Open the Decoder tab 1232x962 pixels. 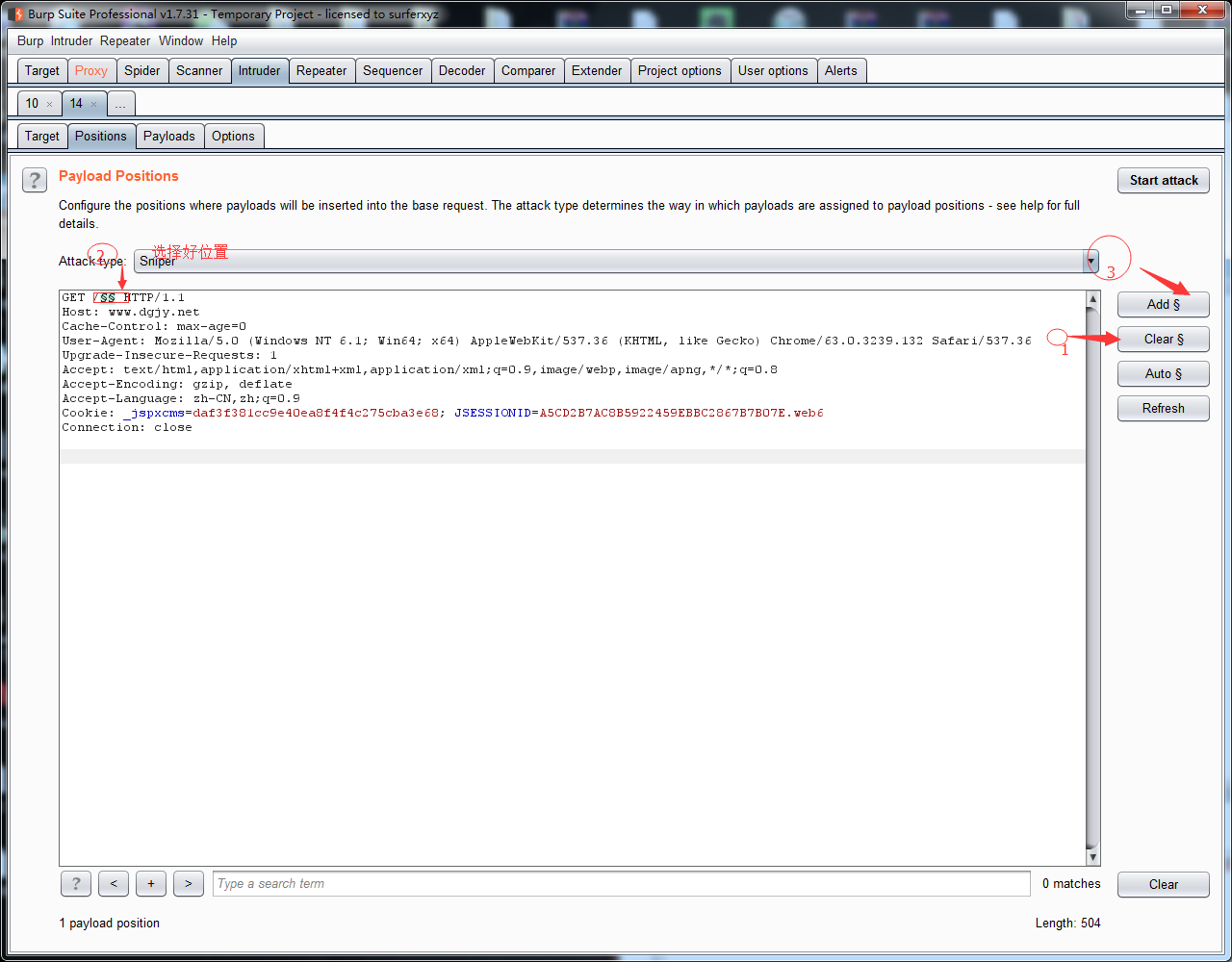click(462, 70)
